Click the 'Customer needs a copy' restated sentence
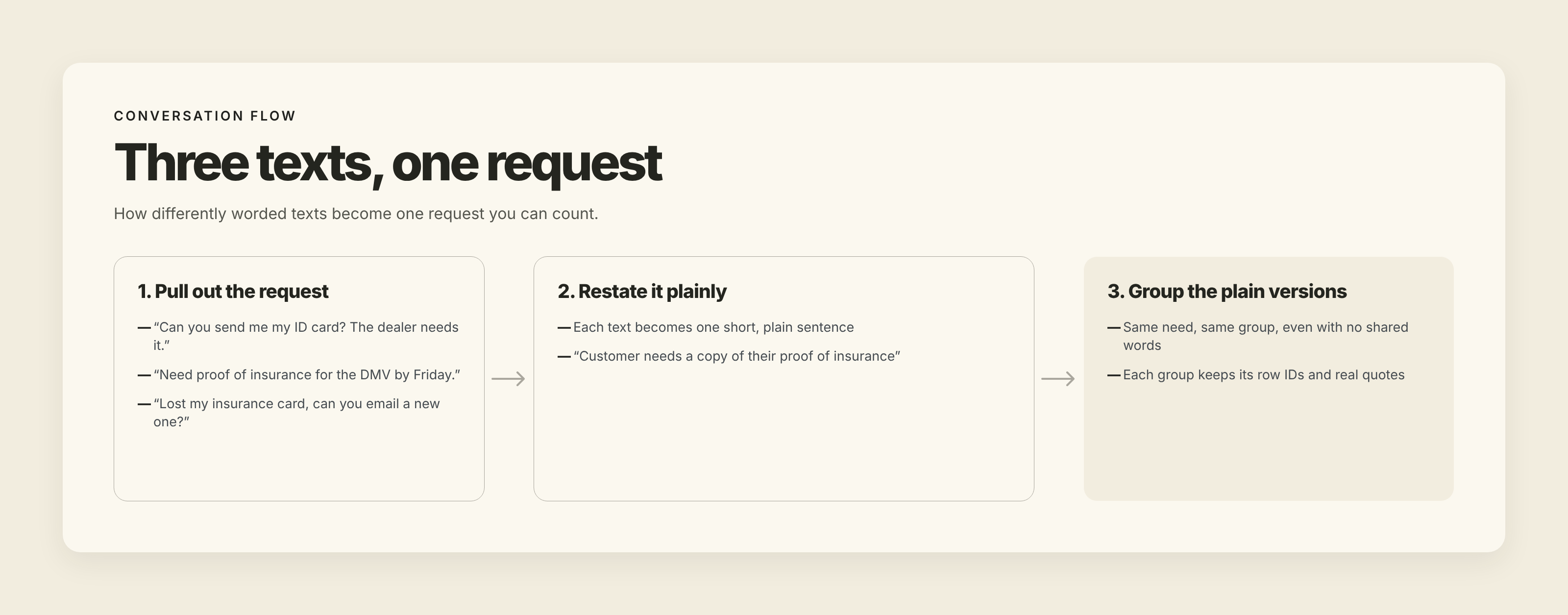Image resolution: width=1568 pixels, height=615 pixels. 736,356
